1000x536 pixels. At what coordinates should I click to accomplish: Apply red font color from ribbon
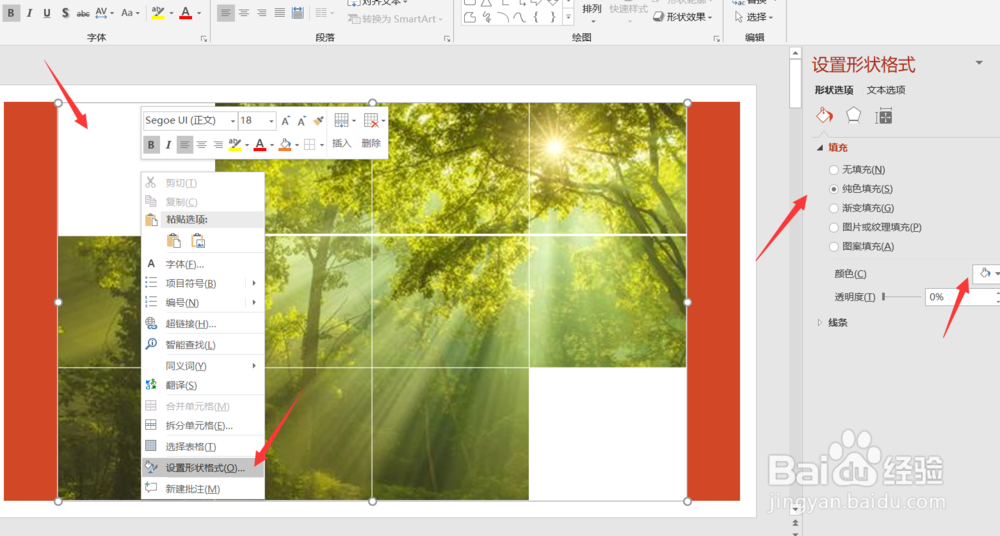(186, 13)
